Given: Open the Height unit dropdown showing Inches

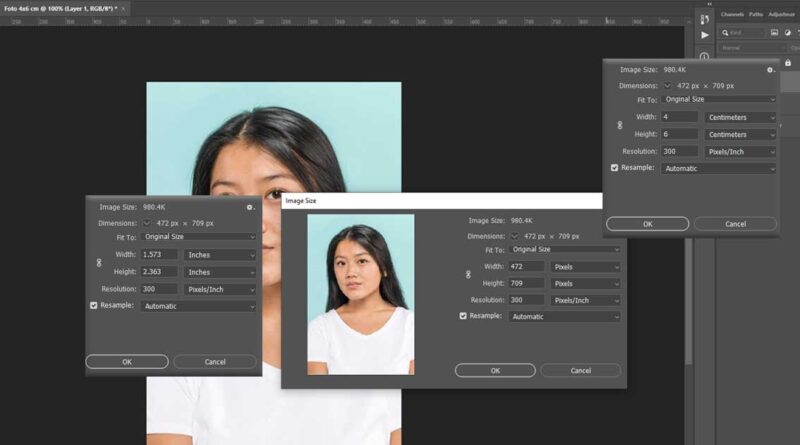Looking at the screenshot, I should 219,272.
